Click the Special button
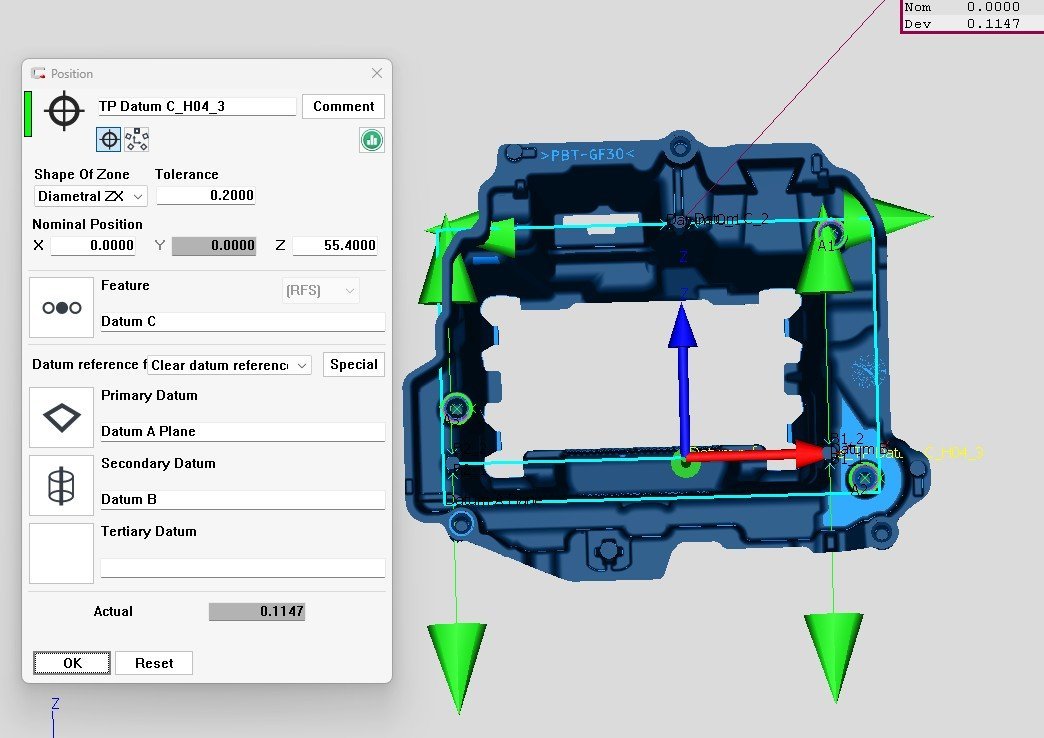 coord(354,364)
